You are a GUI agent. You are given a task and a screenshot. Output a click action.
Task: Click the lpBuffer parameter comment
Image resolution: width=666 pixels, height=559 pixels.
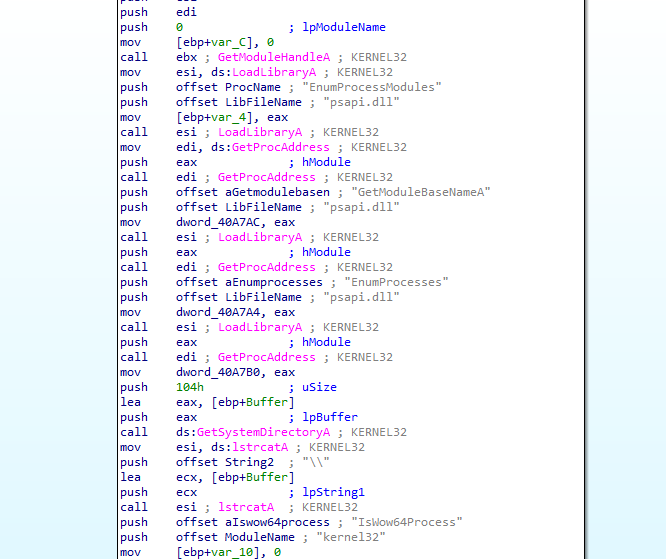[330, 418]
